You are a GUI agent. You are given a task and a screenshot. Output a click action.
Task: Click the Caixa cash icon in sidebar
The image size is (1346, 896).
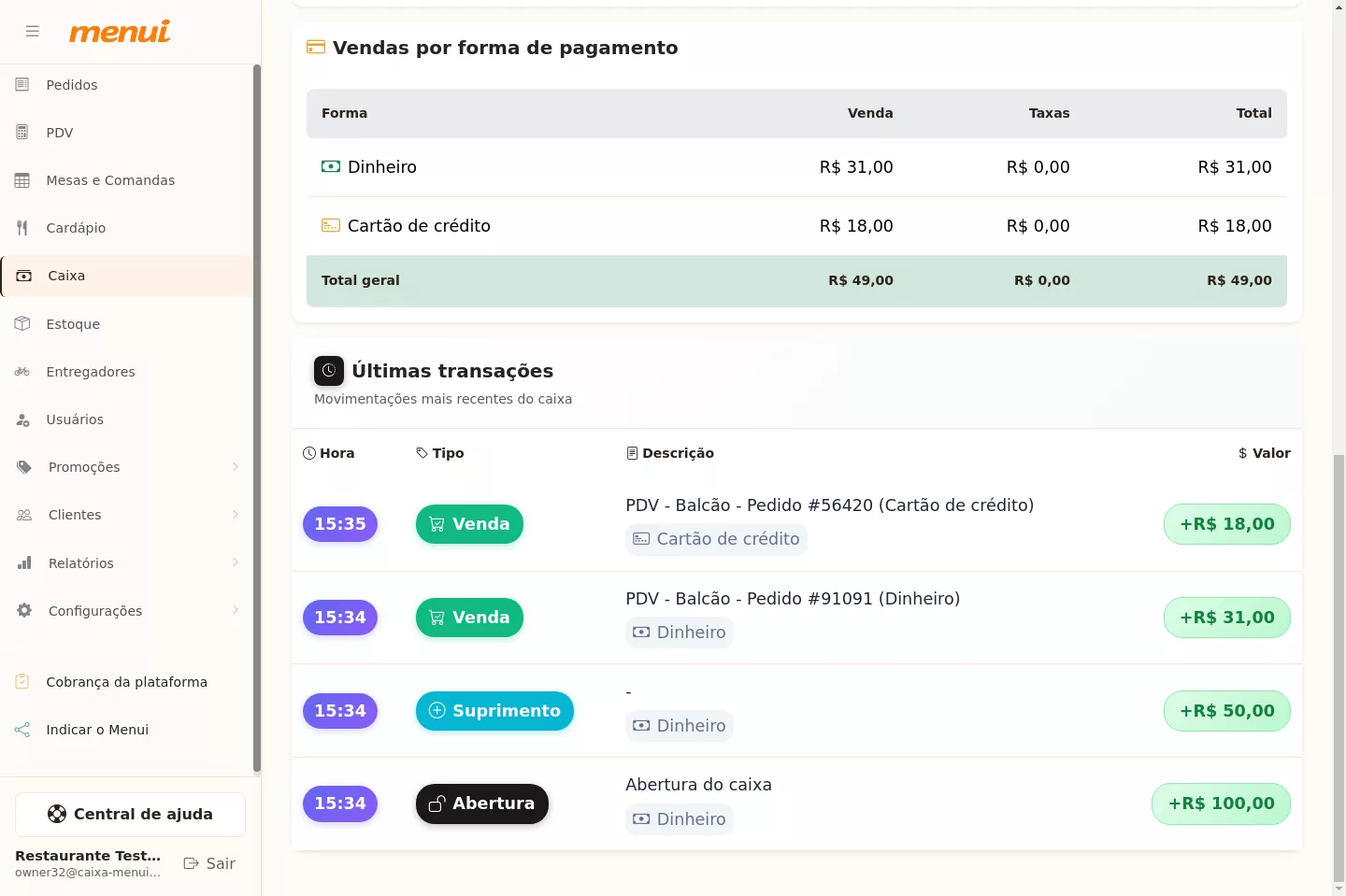point(24,276)
